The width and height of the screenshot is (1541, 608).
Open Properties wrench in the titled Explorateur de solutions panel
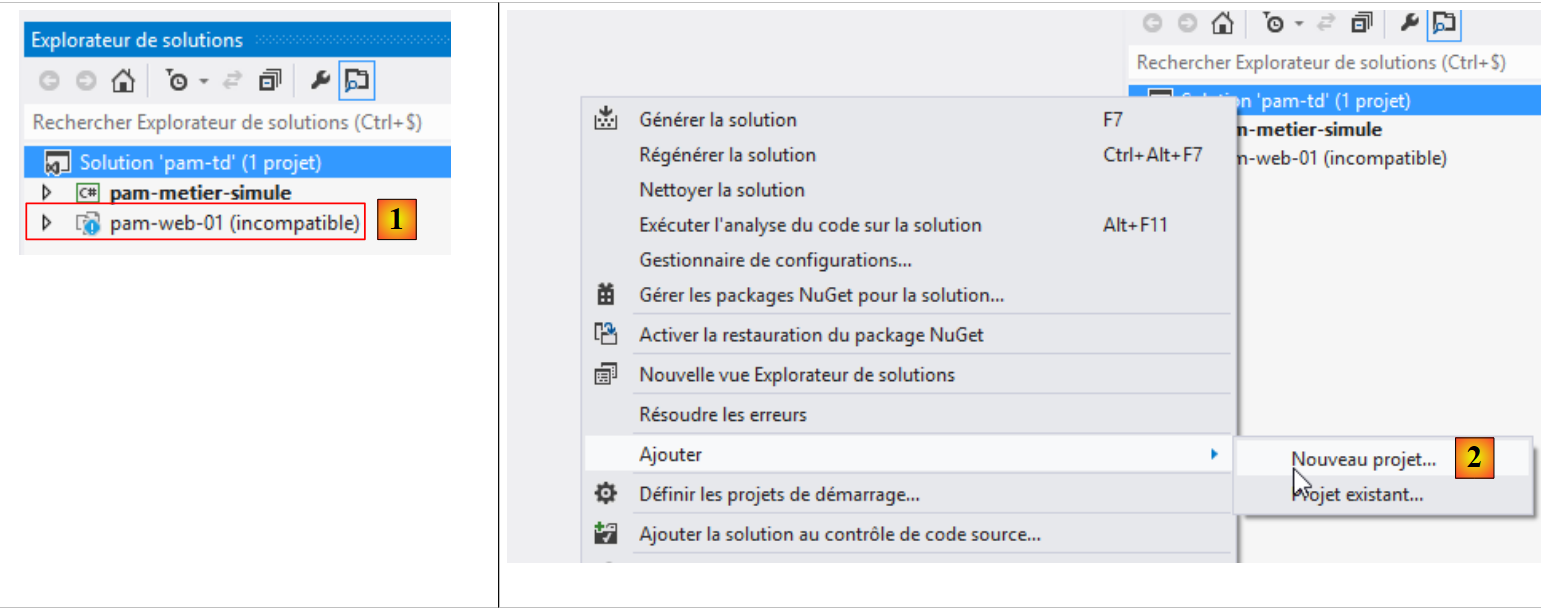[321, 81]
